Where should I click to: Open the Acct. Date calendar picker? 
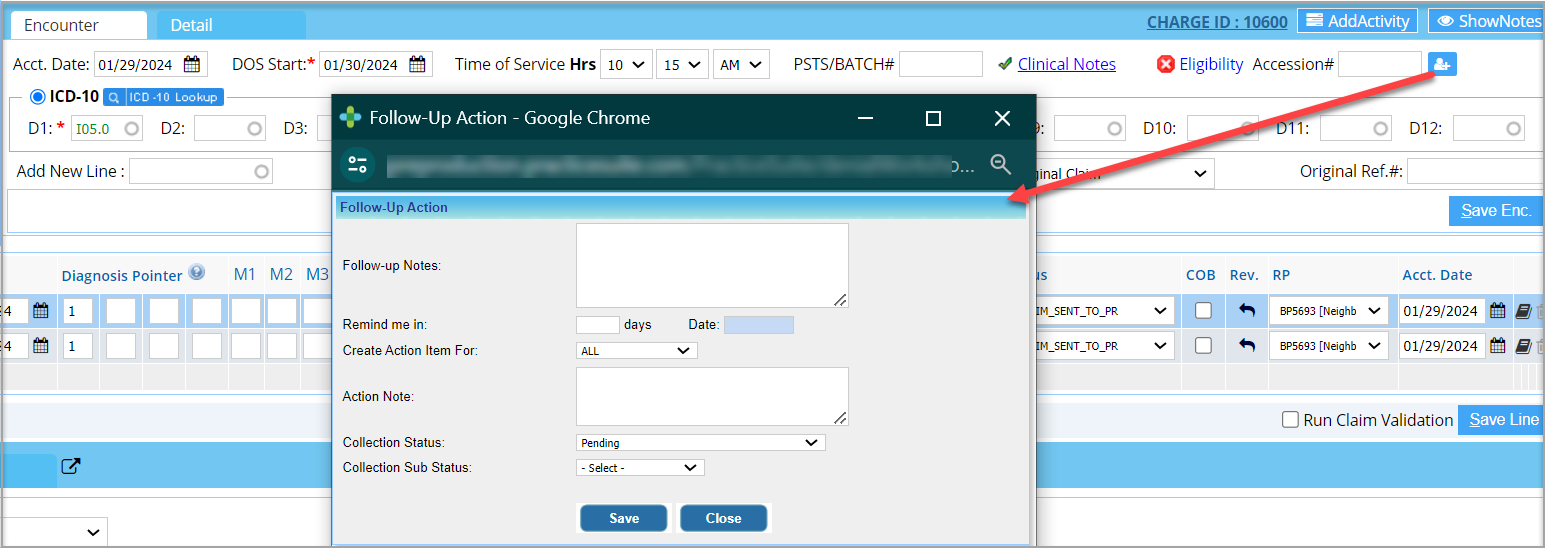pyautogui.click(x=191, y=64)
